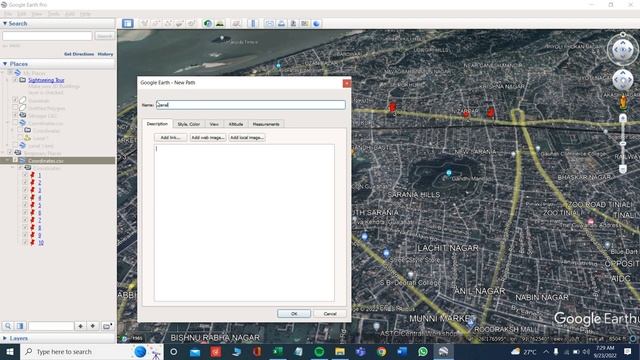Switch to the Style, Color tab
The image size is (640, 360).
189,124
